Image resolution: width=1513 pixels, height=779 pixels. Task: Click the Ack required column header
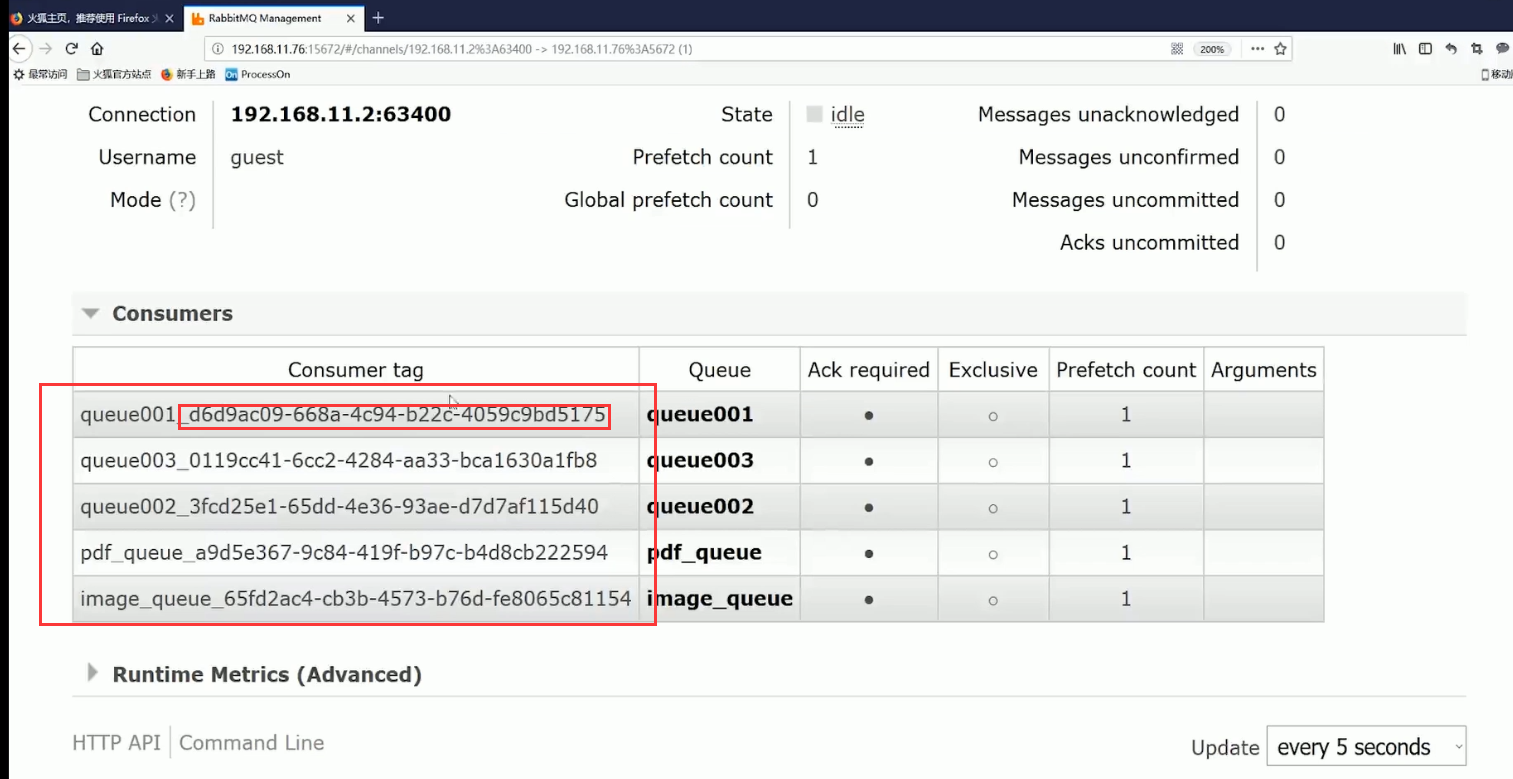pyautogui.click(x=869, y=370)
